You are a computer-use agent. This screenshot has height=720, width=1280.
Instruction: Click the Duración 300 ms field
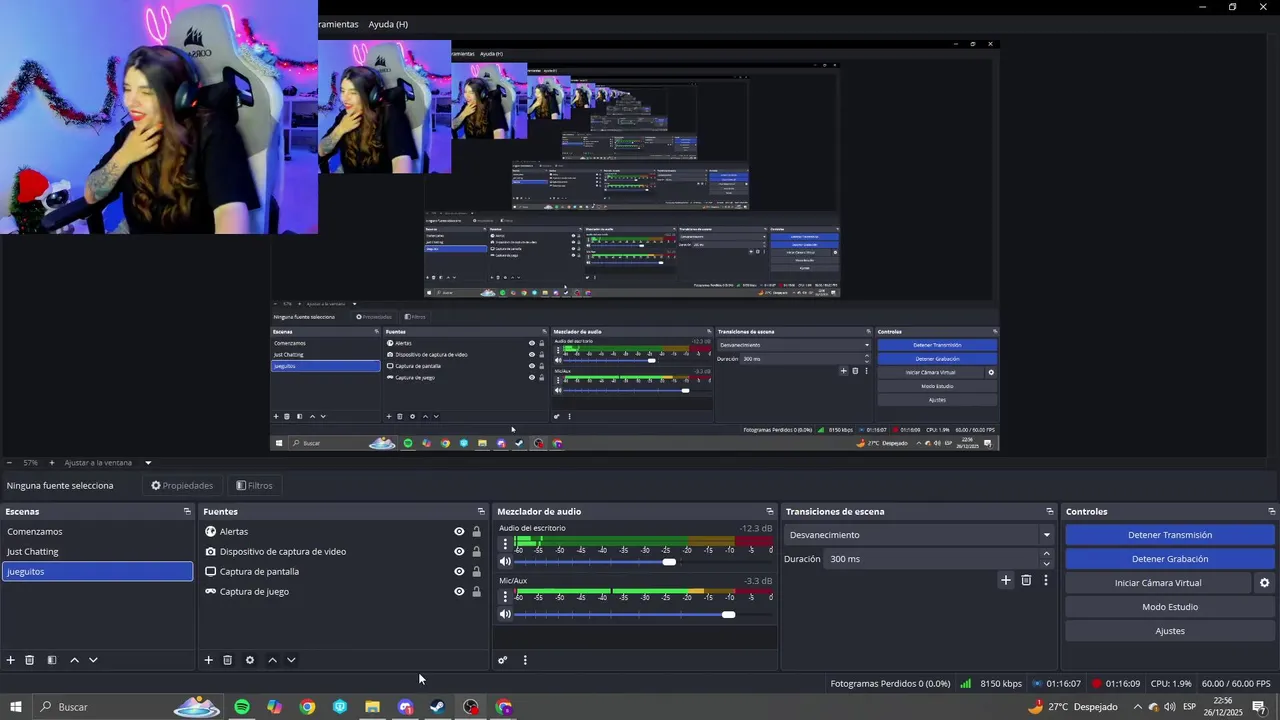pyautogui.click(x=932, y=559)
